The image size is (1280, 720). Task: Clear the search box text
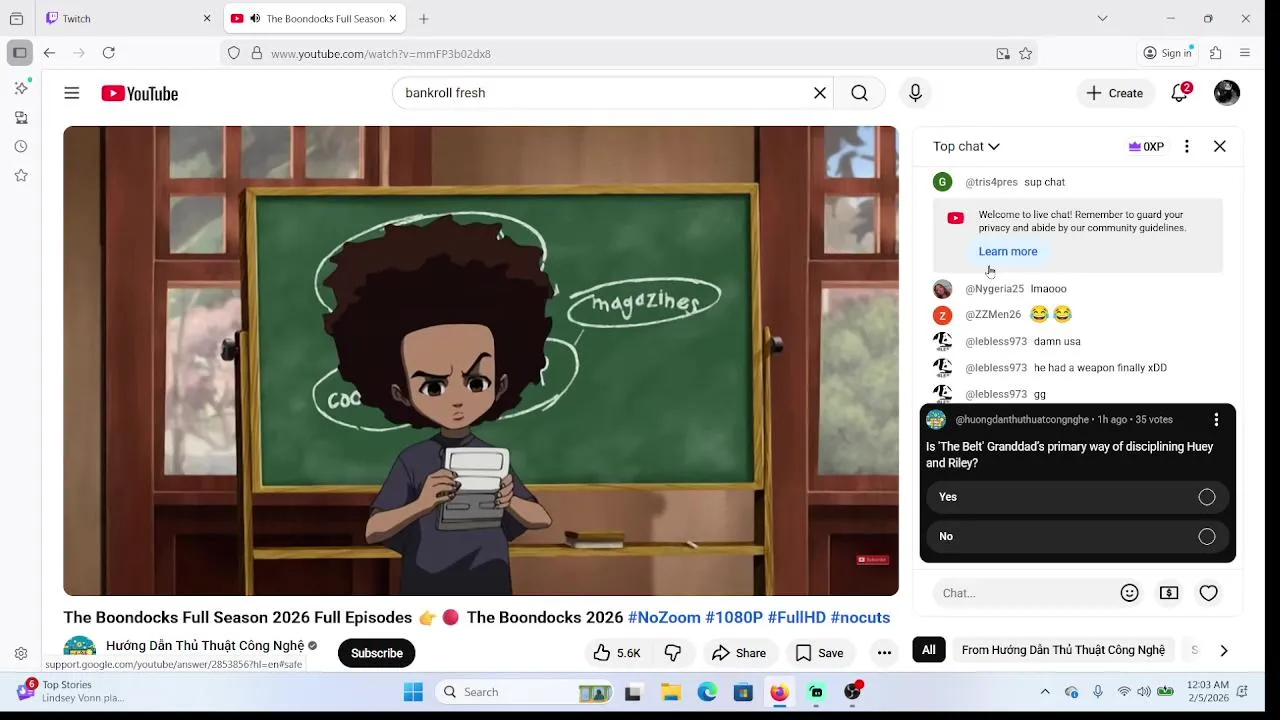click(x=820, y=93)
